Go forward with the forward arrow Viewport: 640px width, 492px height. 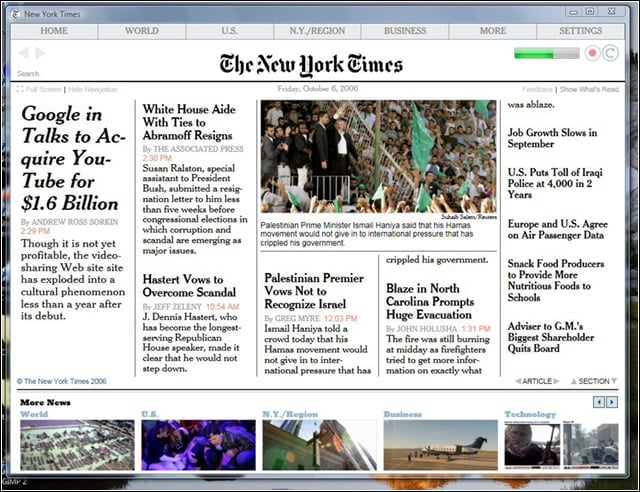[x=40, y=53]
